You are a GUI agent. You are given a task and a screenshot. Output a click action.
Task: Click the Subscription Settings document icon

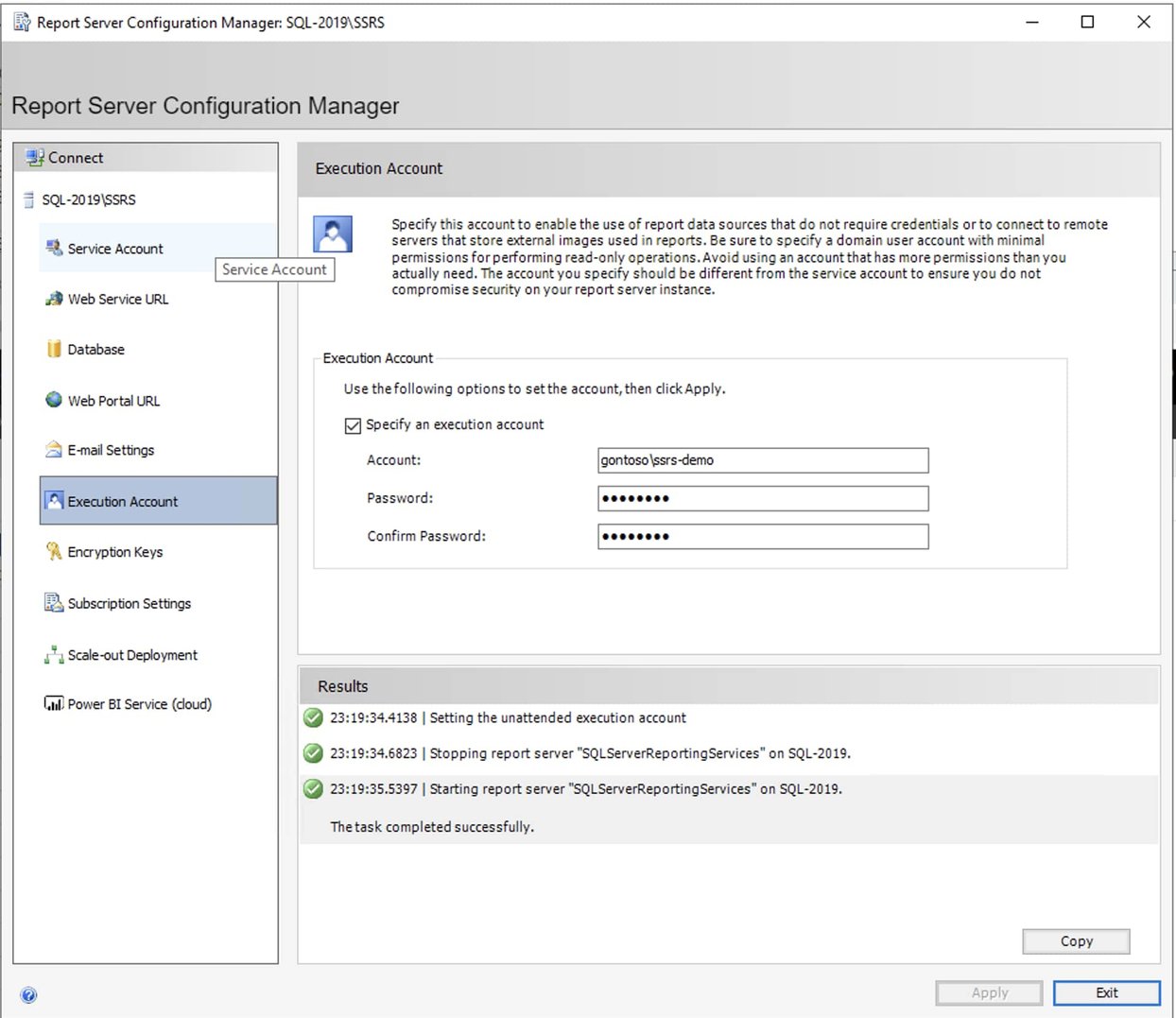click(54, 603)
